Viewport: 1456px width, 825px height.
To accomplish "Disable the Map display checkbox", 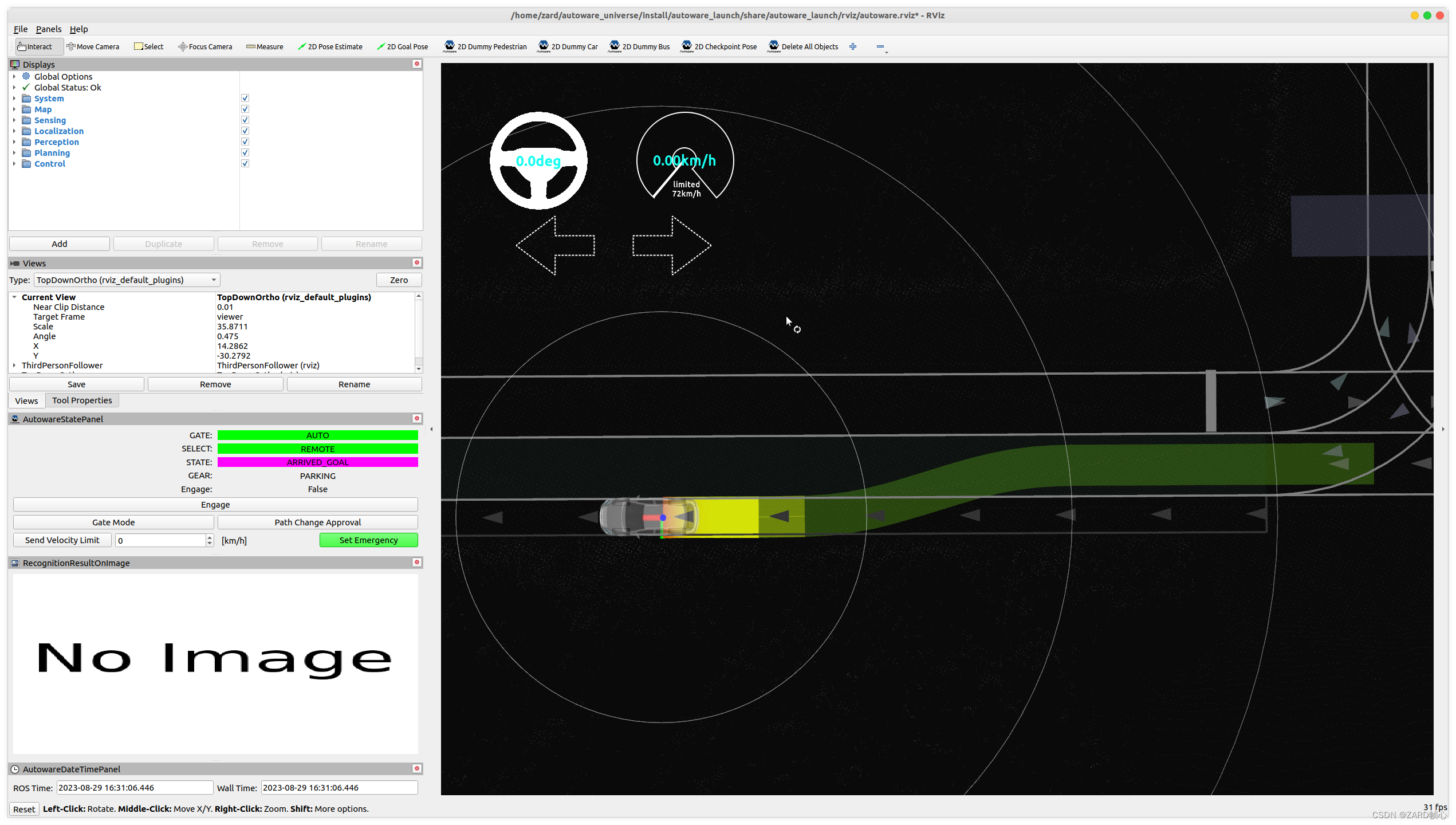I will click(x=245, y=109).
